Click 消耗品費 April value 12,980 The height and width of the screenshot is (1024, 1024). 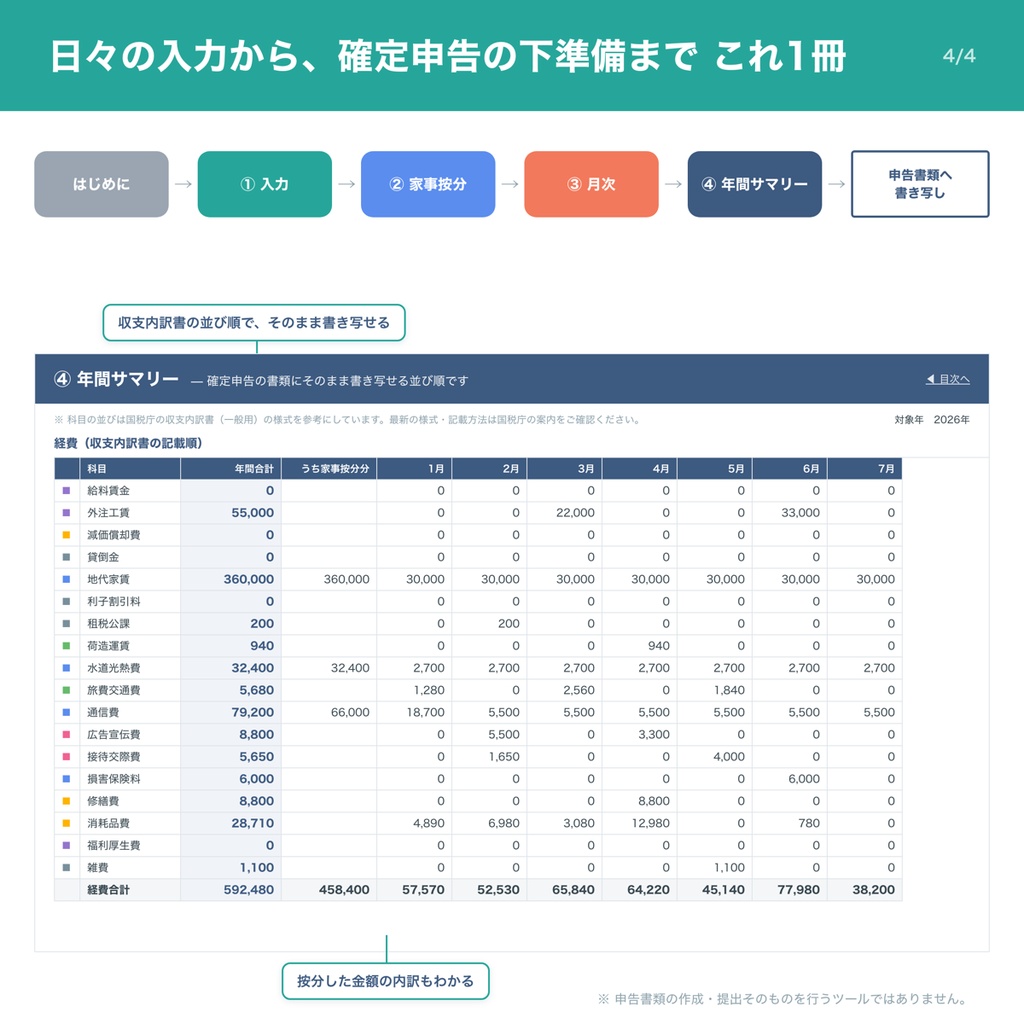pos(650,824)
